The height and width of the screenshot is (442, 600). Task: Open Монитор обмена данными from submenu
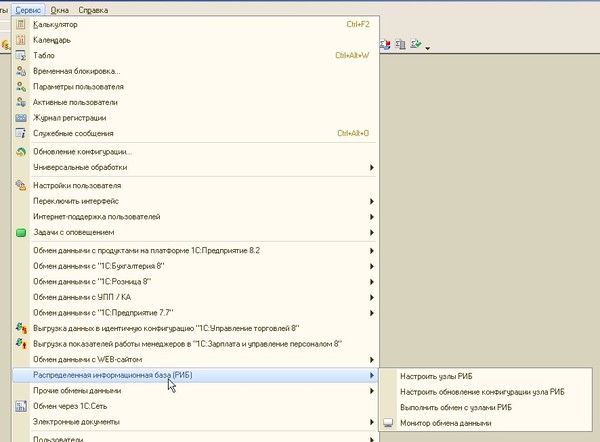[485, 423]
